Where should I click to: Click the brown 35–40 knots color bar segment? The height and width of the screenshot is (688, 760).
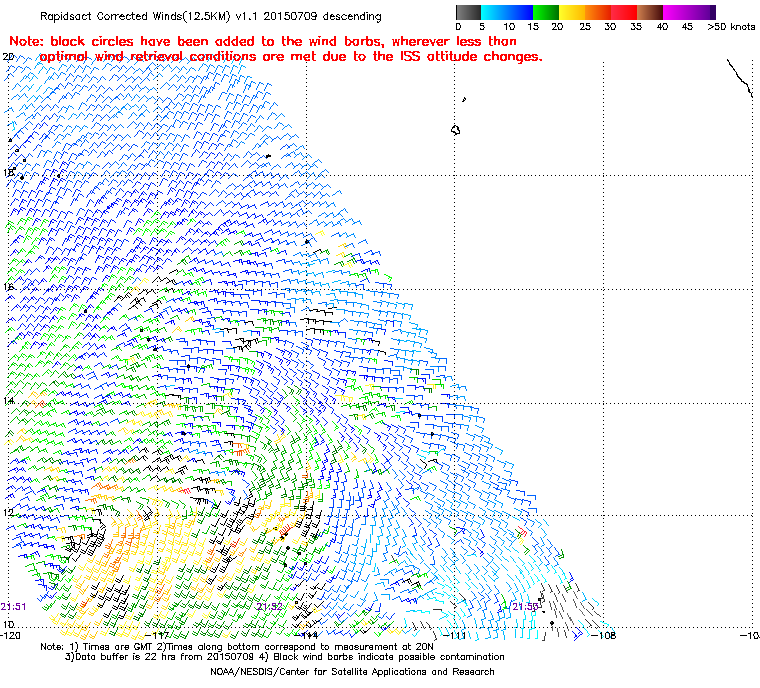coord(650,12)
